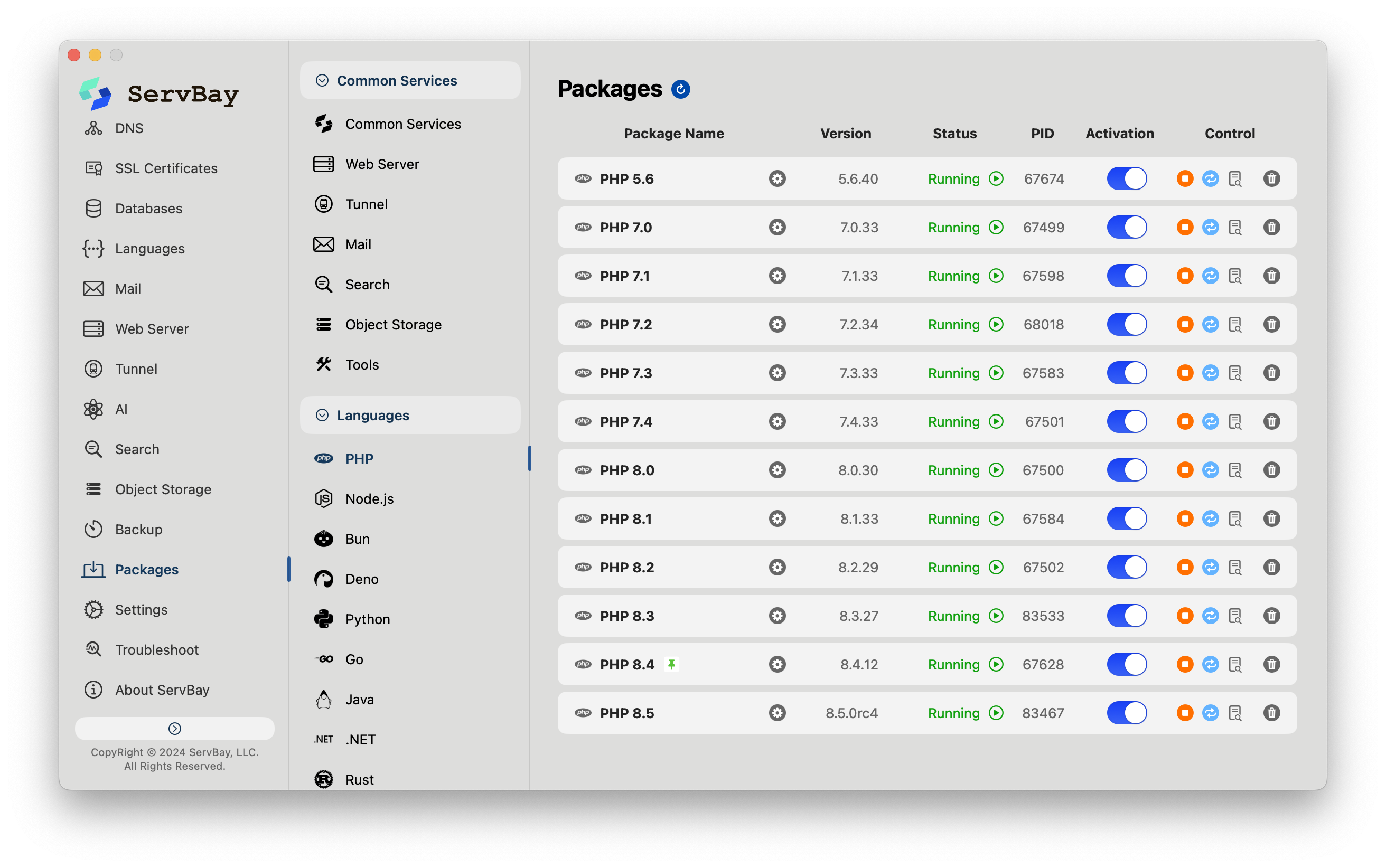Open settings gear for PHP 7.0
The height and width of the screenshot is (868, 1386).
point(777,228)
